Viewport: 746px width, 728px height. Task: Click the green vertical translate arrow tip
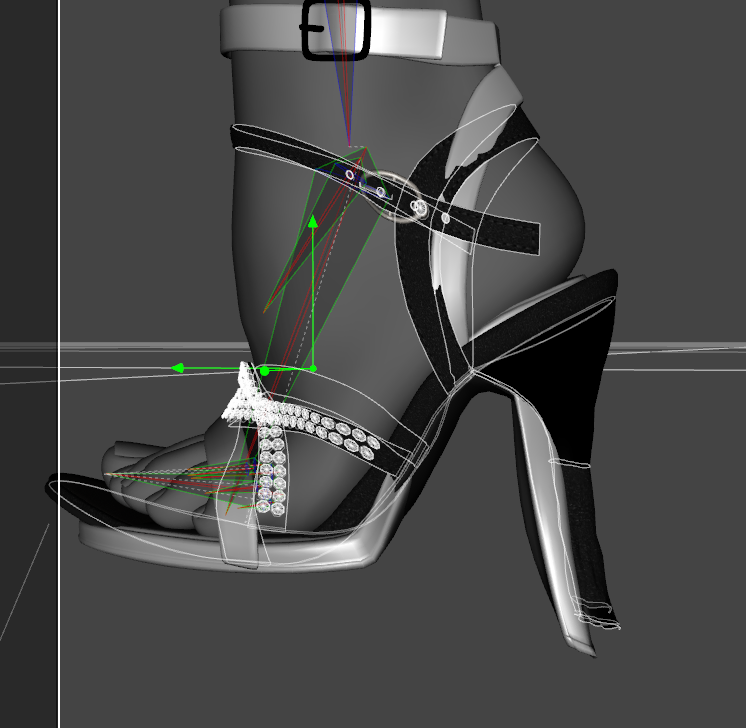click(313, 222)
